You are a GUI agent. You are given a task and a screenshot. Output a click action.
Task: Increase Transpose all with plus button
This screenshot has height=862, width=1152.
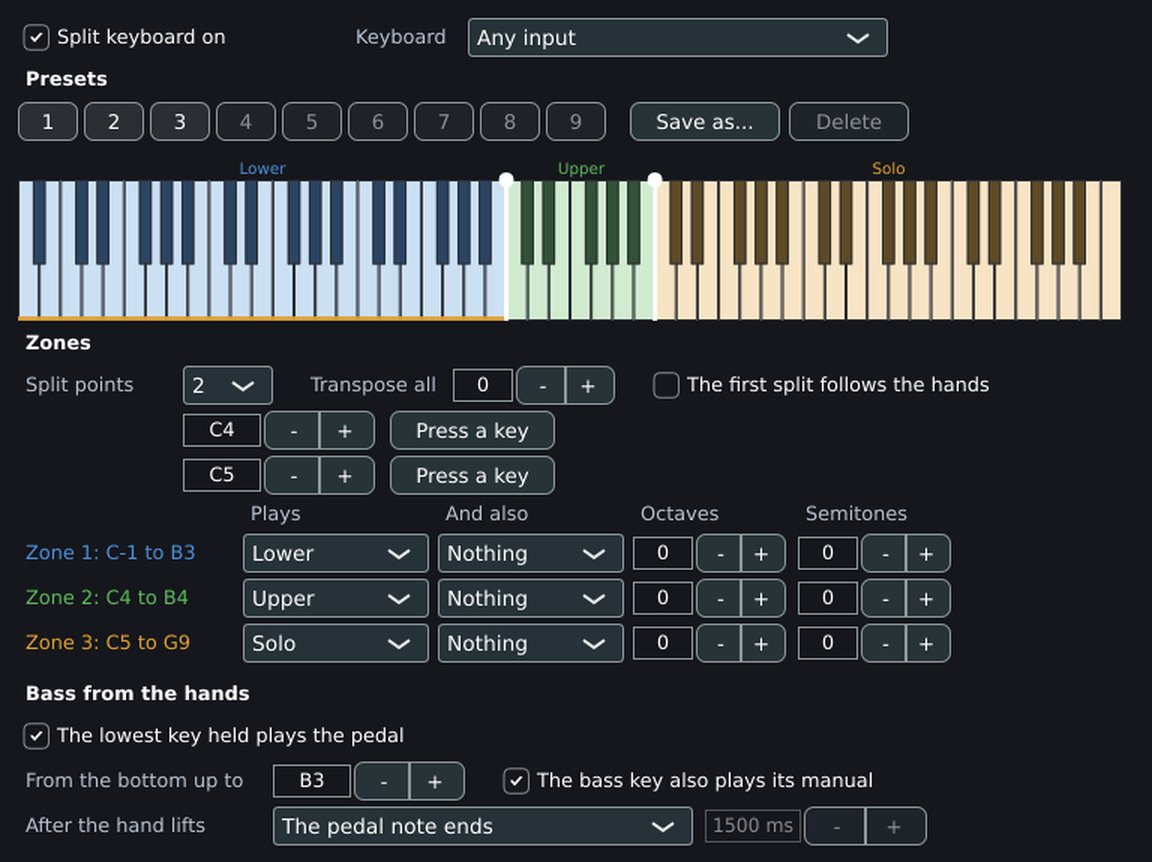pyautogui.click(x=589, y=385)
